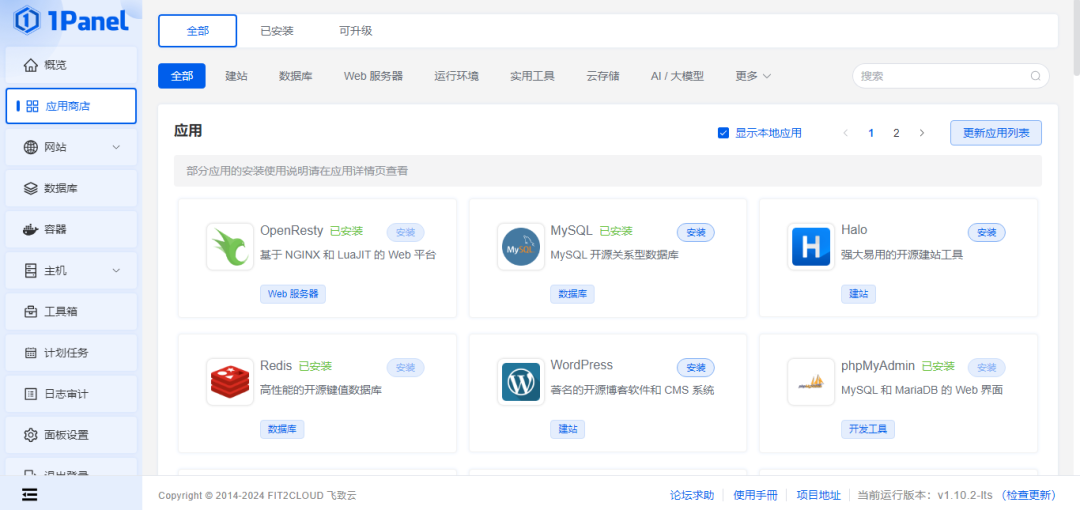The image size is (1080, 510).
Task: Open the 更多 category dropdown
Action: click(753, 76)
